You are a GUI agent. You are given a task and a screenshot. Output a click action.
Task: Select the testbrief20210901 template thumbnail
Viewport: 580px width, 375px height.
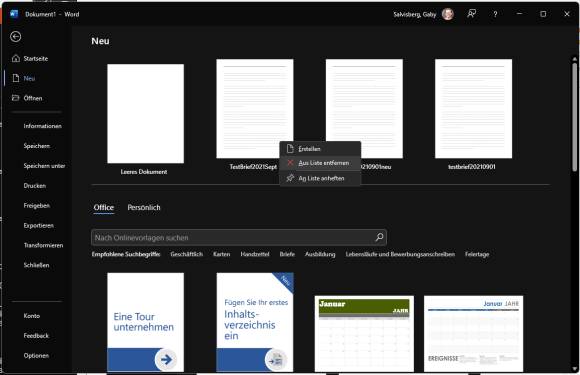click(473, 108)
